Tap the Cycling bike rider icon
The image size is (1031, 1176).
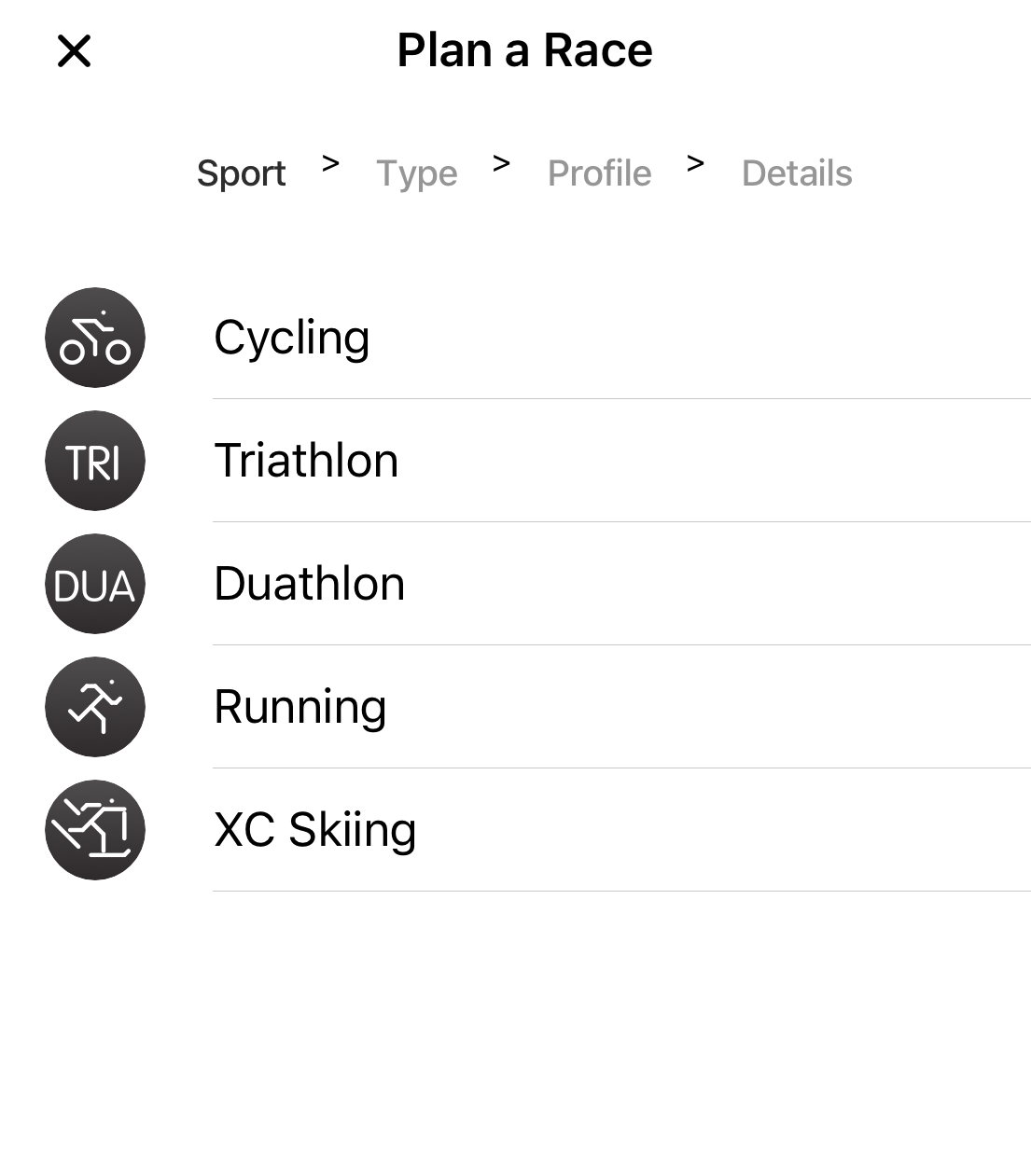tap(95, 338)
